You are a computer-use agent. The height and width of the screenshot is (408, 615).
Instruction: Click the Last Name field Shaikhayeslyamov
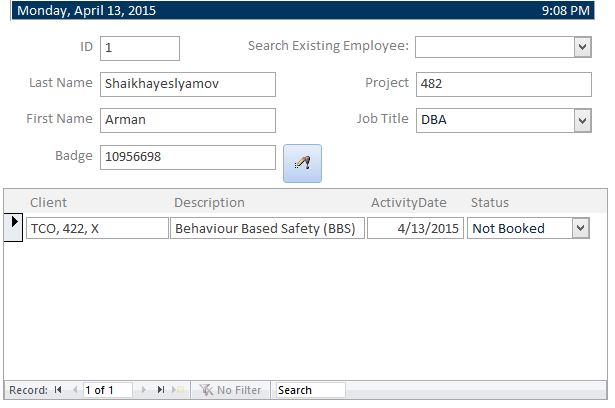point(188,84)
